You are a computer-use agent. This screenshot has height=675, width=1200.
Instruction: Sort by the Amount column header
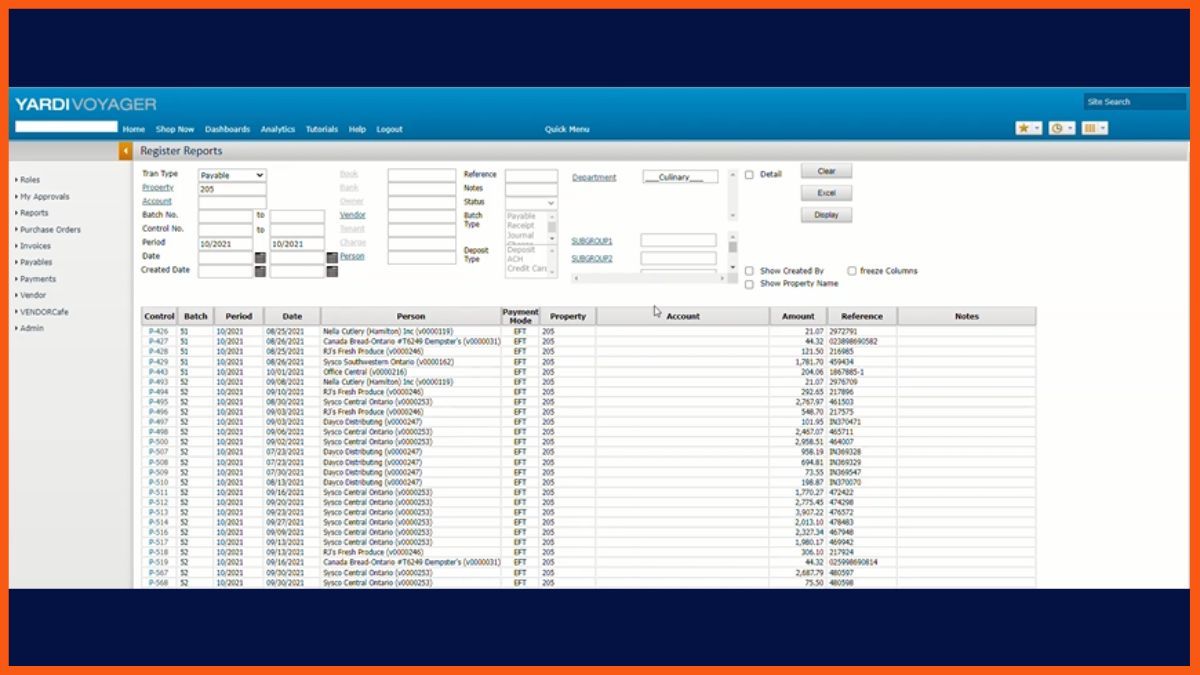(798, 316)
